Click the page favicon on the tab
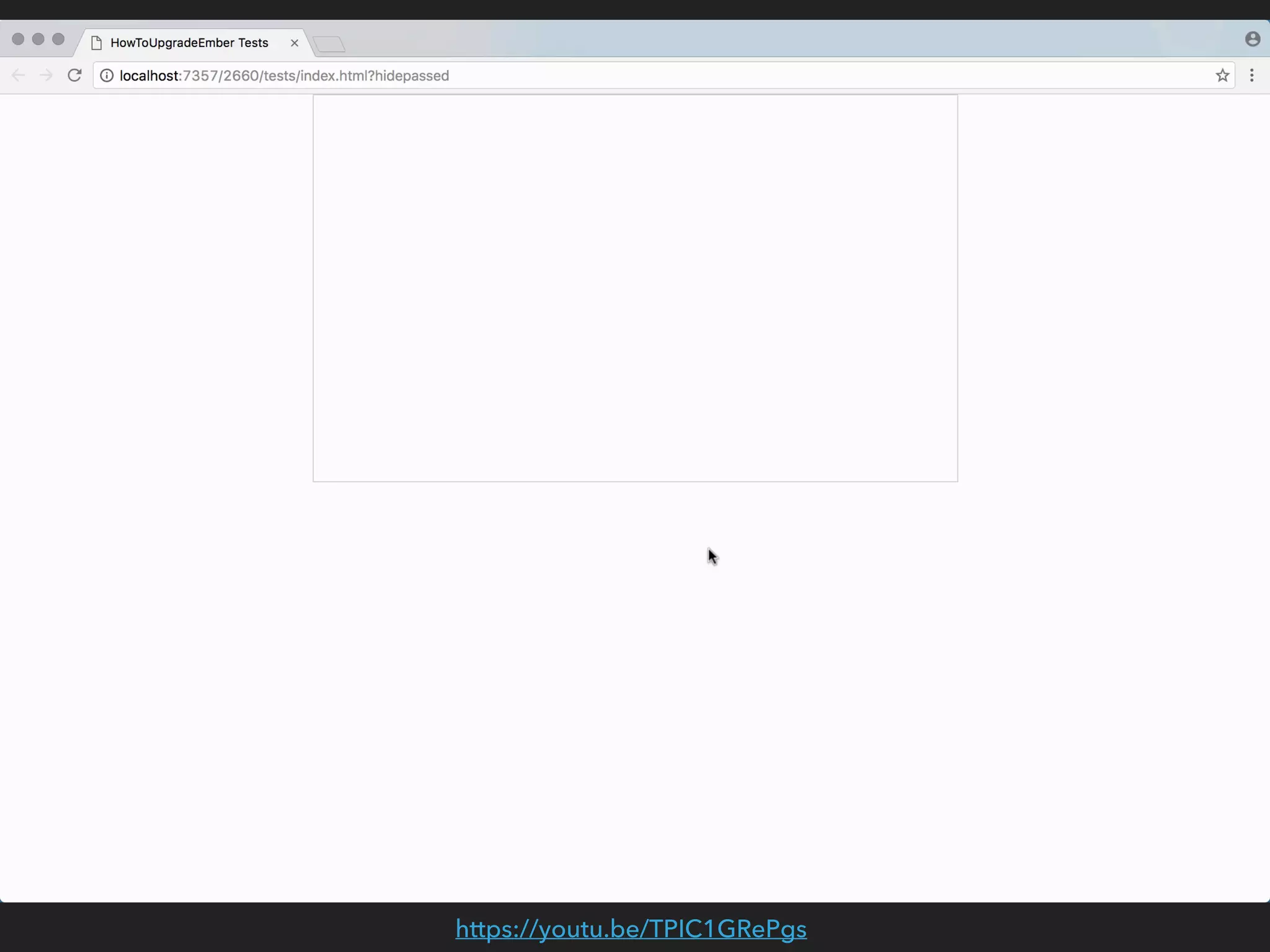This screenshot has height=952, width=1270. [96, 43]
